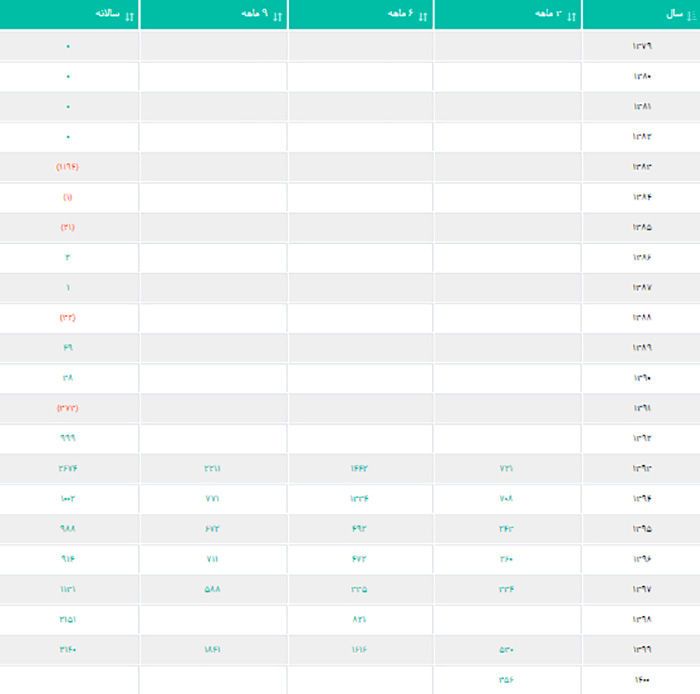Click the red negative annual value for year 1383
Image resolution: width=700 pixels, height=694 pixels.
[x=67, y=167]
